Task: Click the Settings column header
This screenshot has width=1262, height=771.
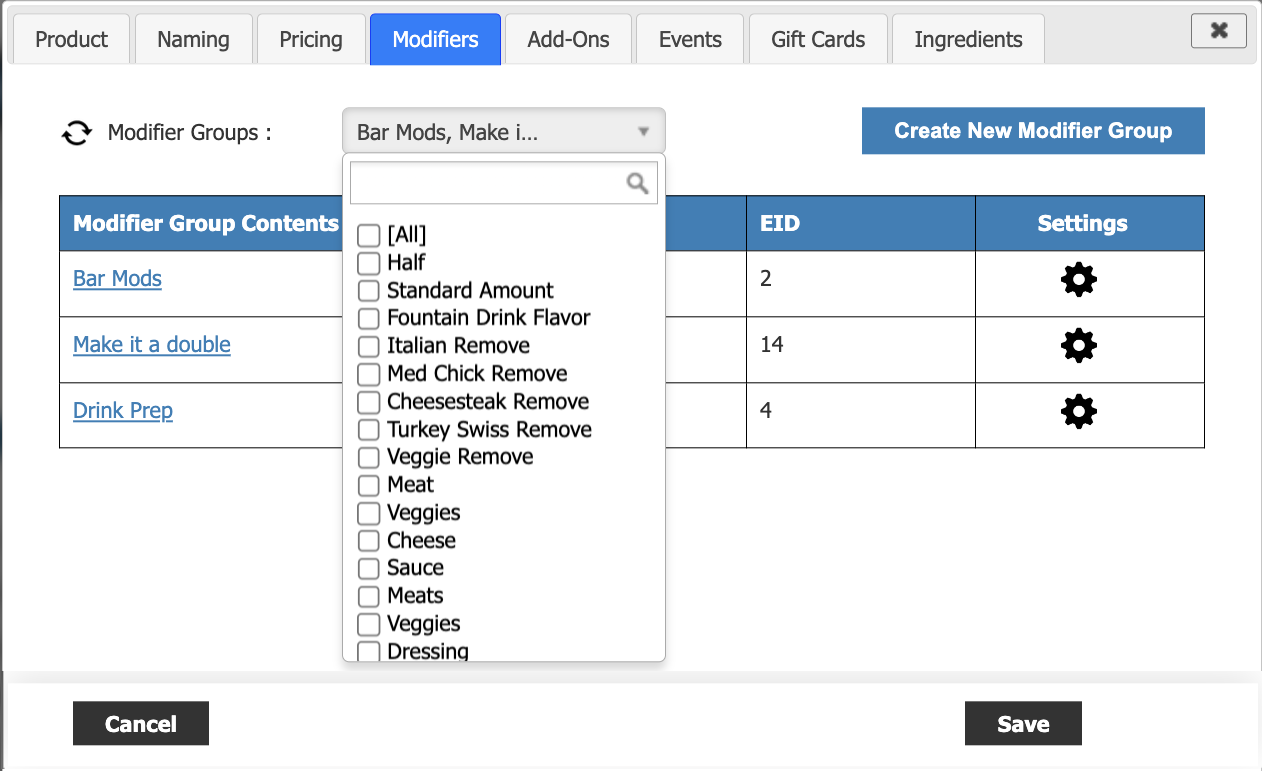Action: point(1090,223)
